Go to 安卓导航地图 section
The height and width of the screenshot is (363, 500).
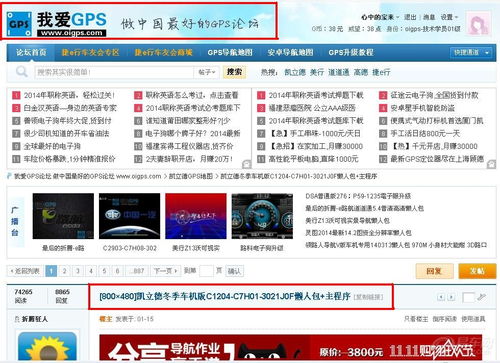[290, 53]
